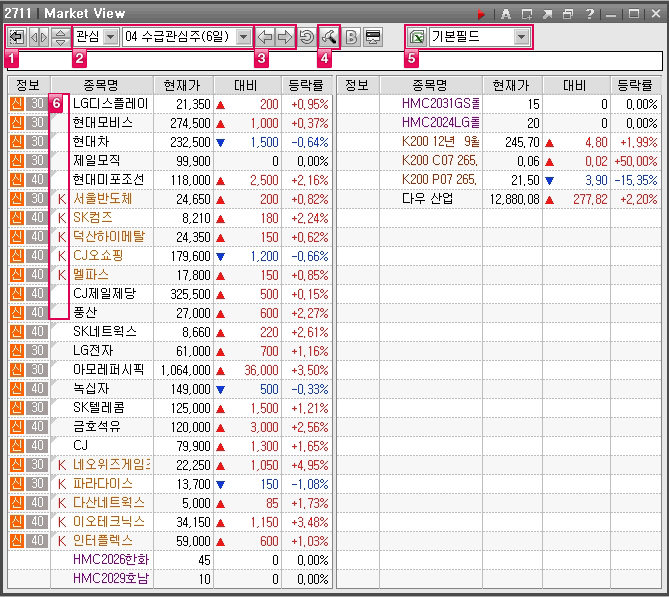Click the 40 badge on 현대미포조선 row
This screenshot has height=597, width=669.
[x=37, y=180]
